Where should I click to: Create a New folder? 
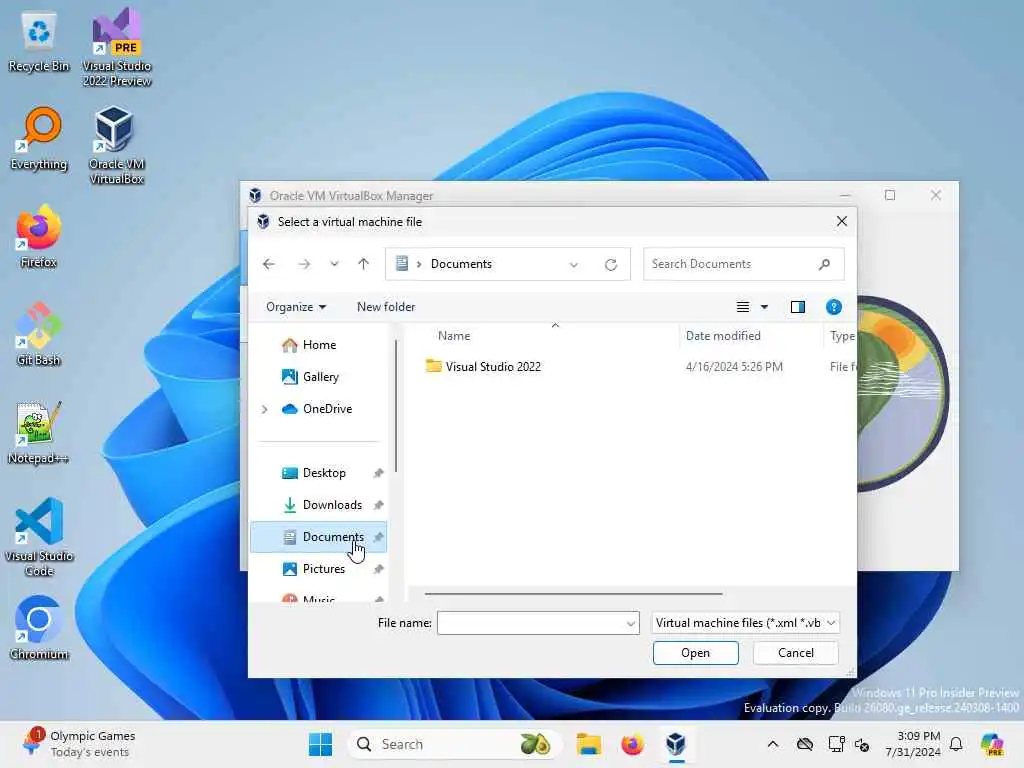pos(386,307)
